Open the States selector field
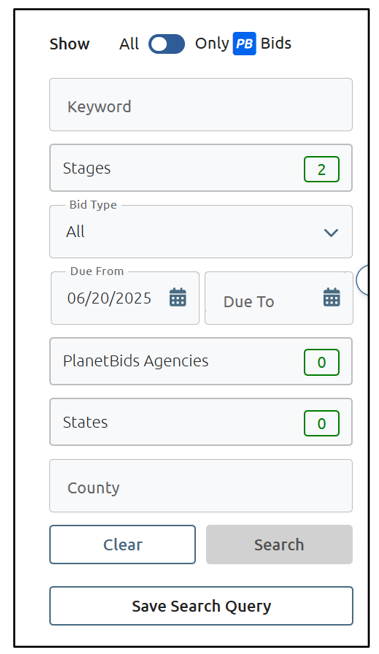This screenshot has width=379, height=654. (x=201, y=422)
